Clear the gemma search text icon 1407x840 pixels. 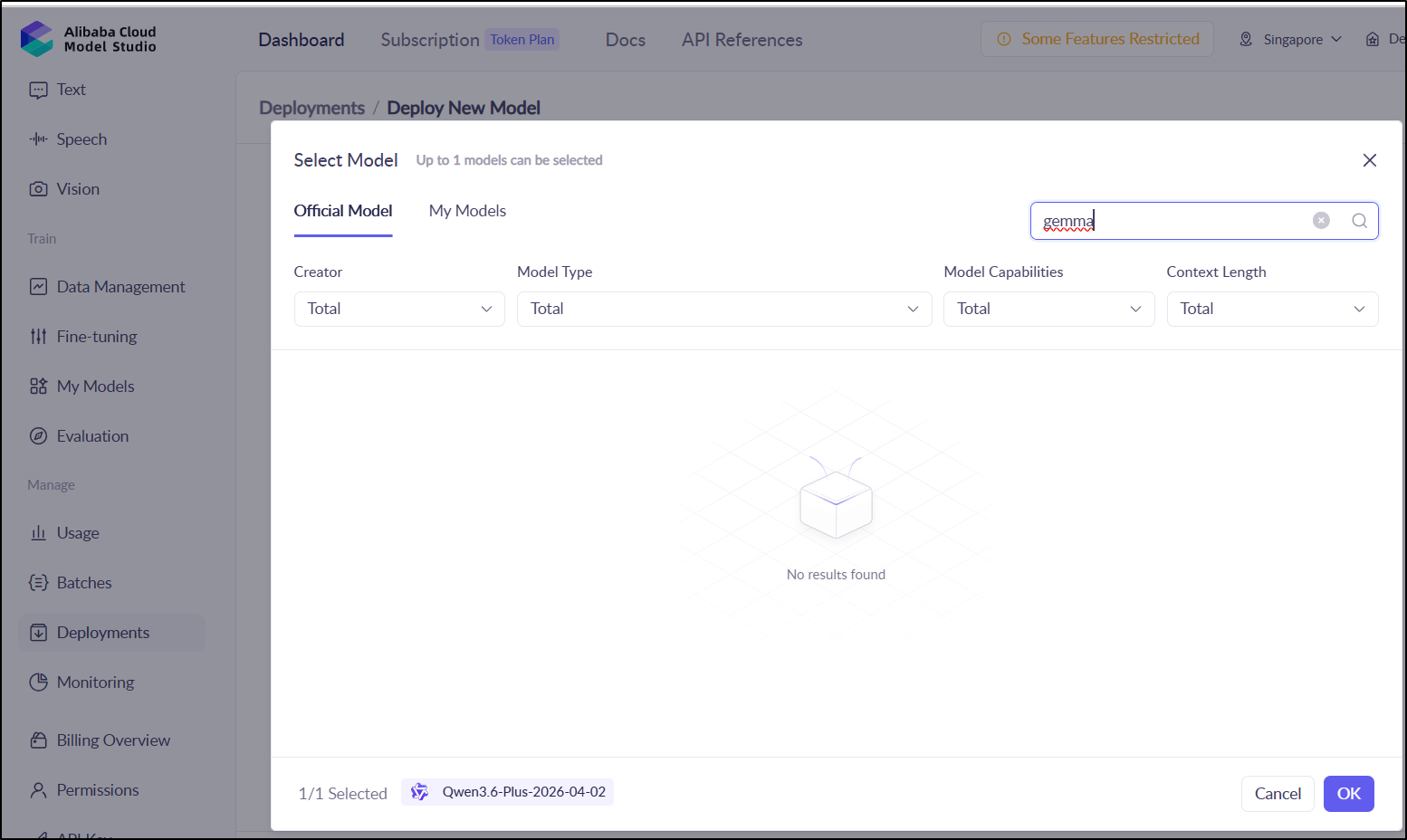coord(1321,220)
